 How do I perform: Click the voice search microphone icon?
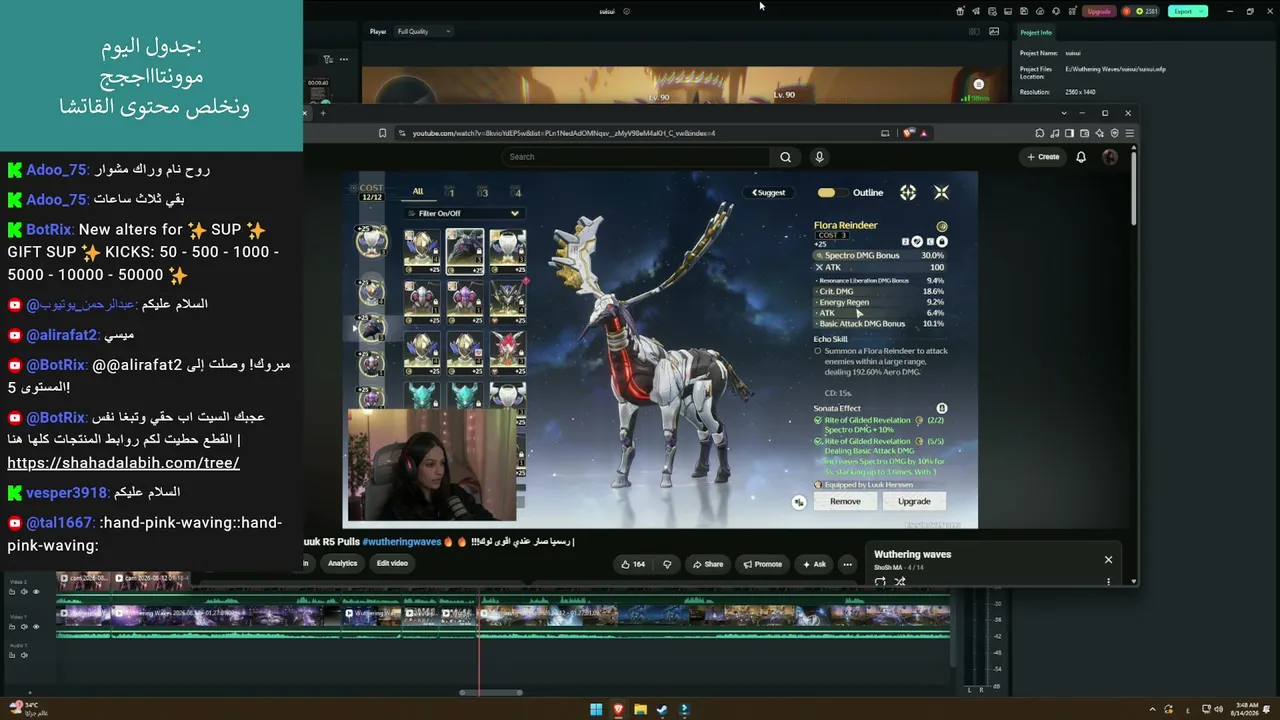click(819, 157)
